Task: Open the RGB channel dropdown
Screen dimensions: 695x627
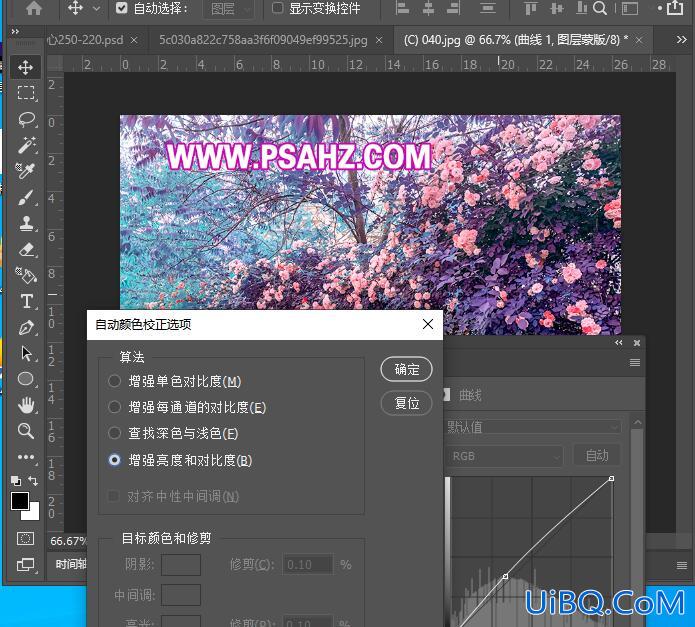Action: (x=504, y=456)
